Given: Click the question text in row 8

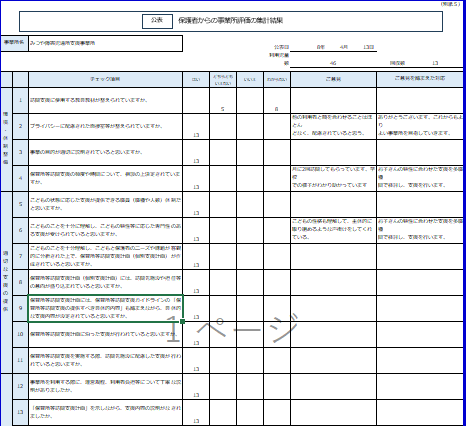Looking at the screenshot, I should pos(105,282).
